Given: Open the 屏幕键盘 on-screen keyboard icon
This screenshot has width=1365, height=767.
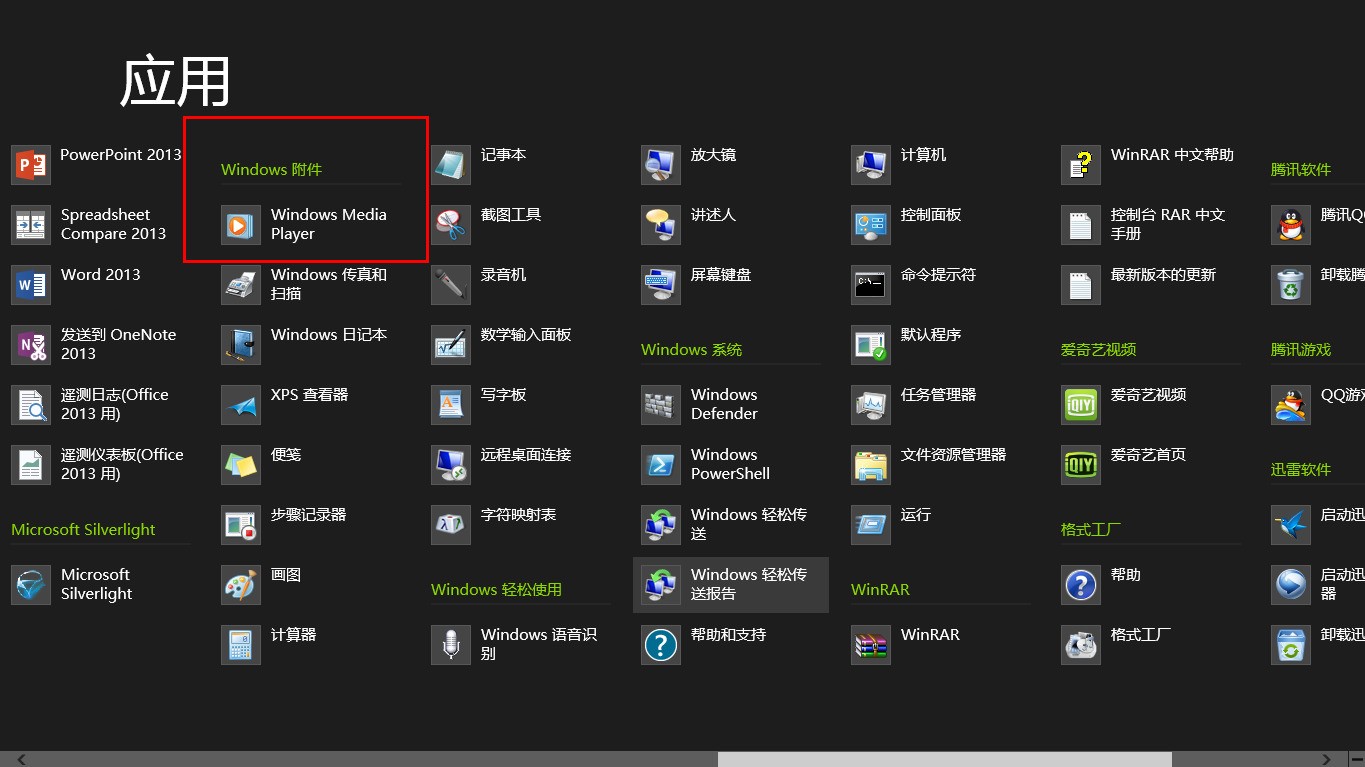Looking at the screenshot, I should pos(661,285).
